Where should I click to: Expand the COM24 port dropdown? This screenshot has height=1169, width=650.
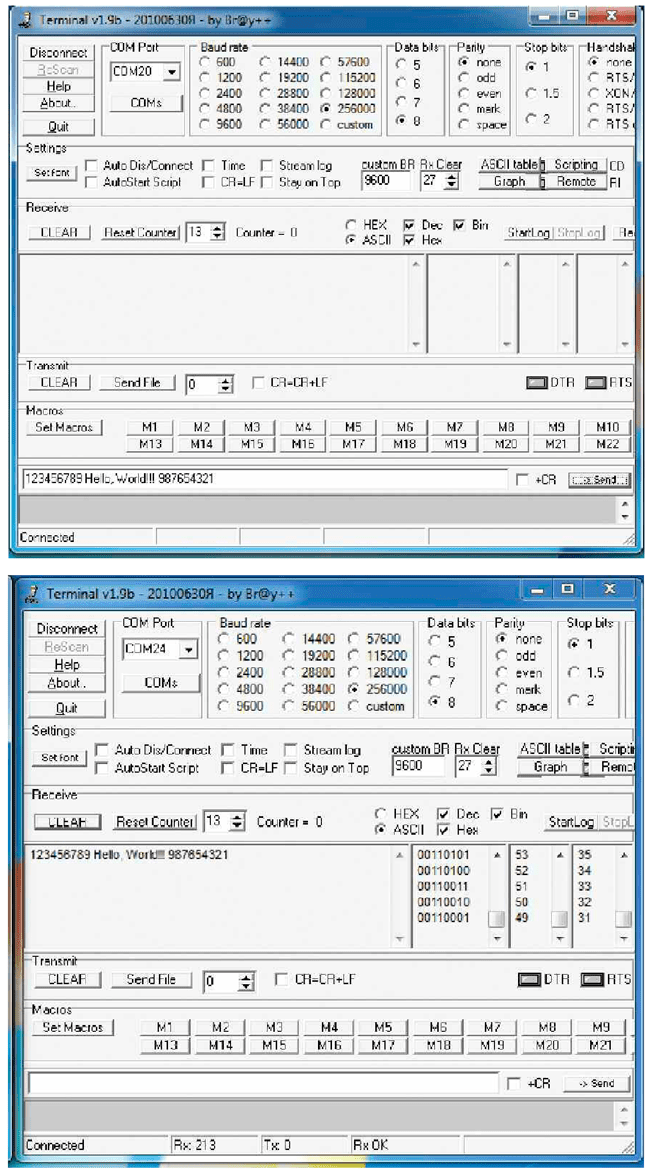[187, 649]
